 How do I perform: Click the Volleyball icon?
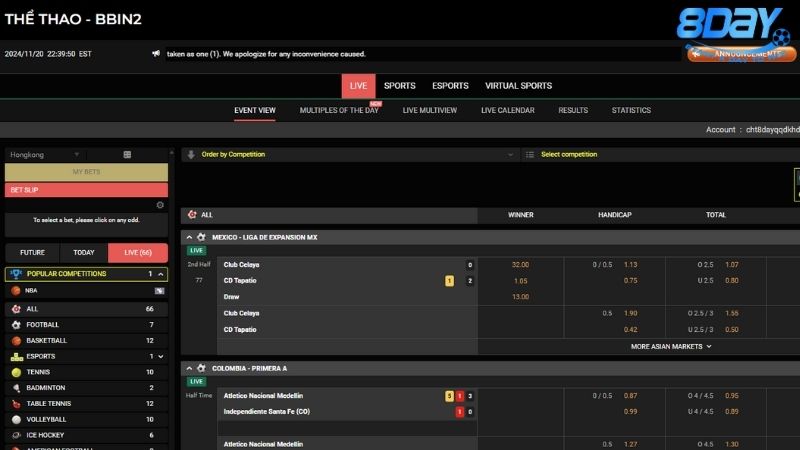click(16, 419)
